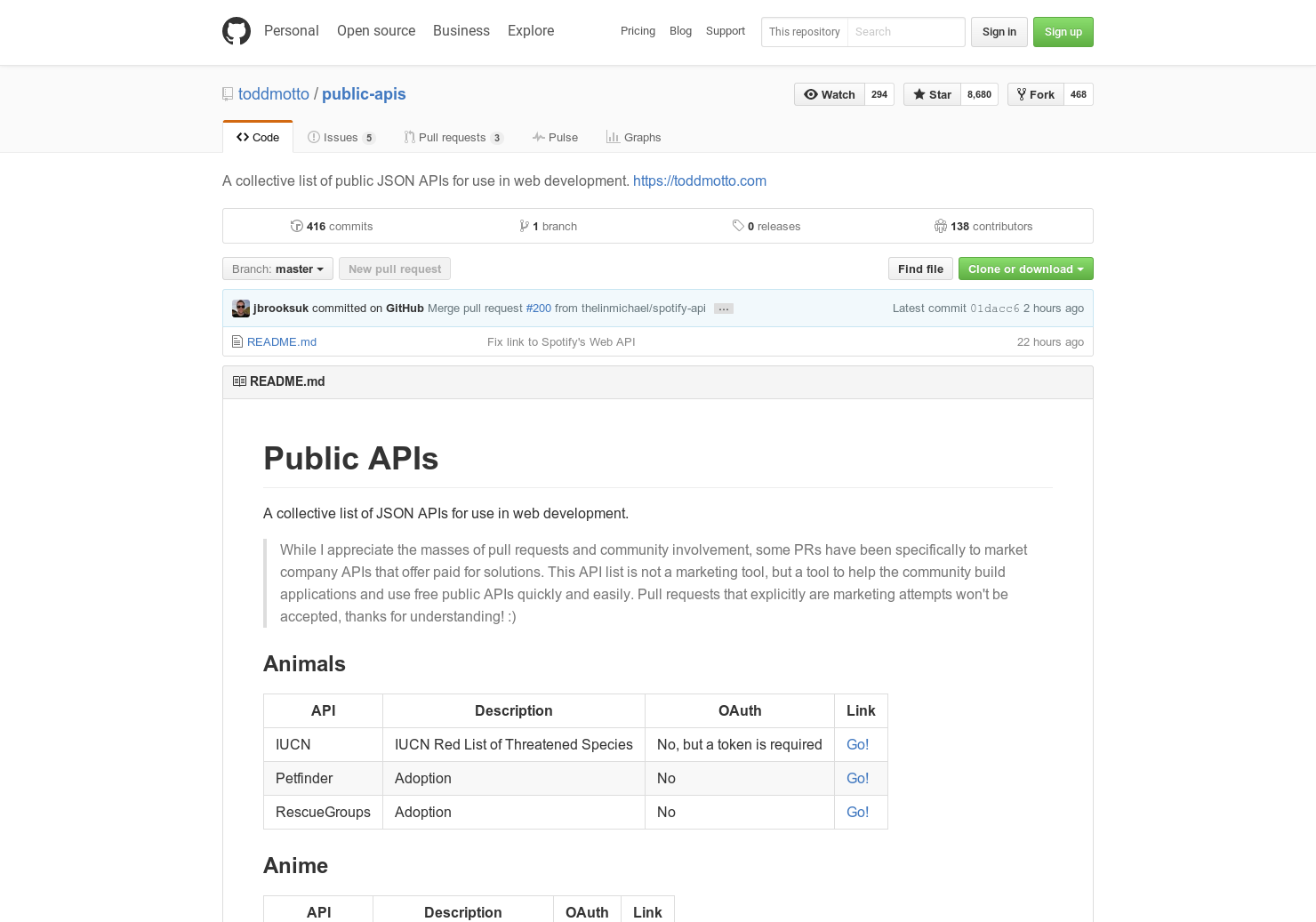Click the commits history icon next to 416

point(297,226)
